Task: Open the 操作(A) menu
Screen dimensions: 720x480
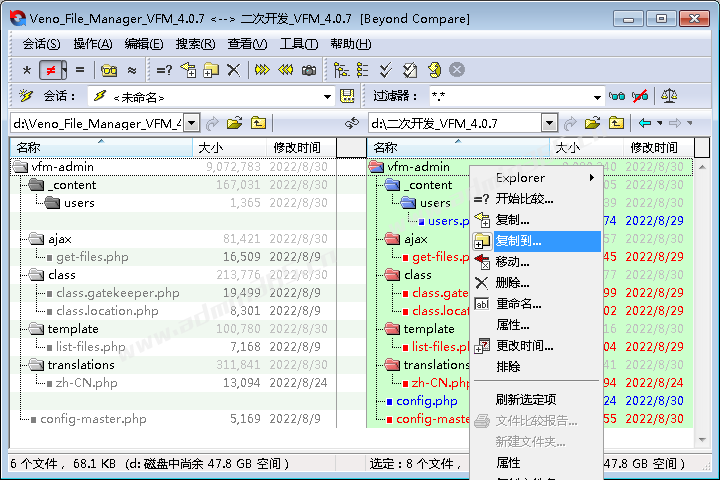Action: 92,44
